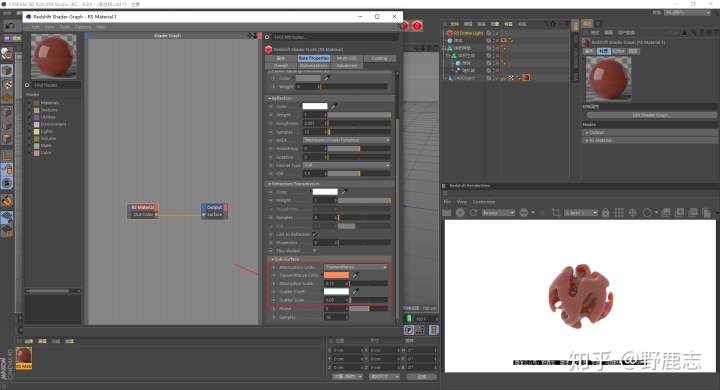
Task: Start render with RenderView play button
Action: coord(460,212)
